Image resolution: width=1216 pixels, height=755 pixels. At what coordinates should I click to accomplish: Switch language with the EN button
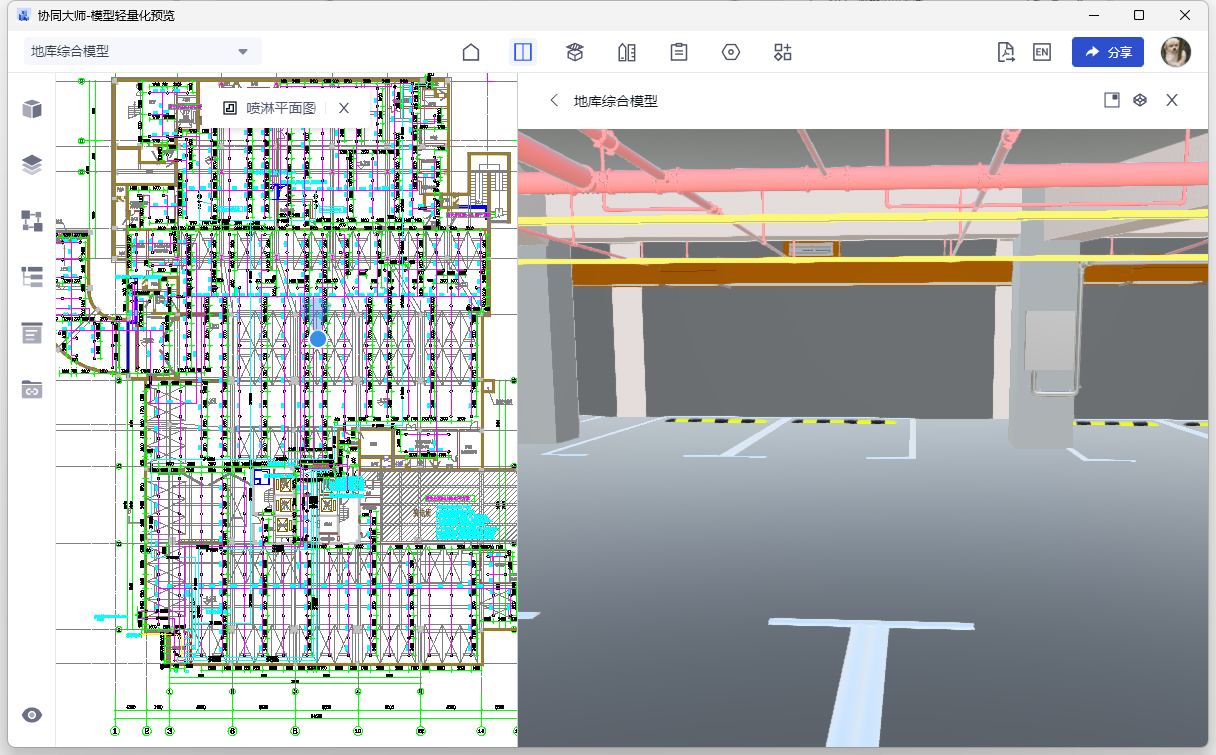click(1042, 53)
